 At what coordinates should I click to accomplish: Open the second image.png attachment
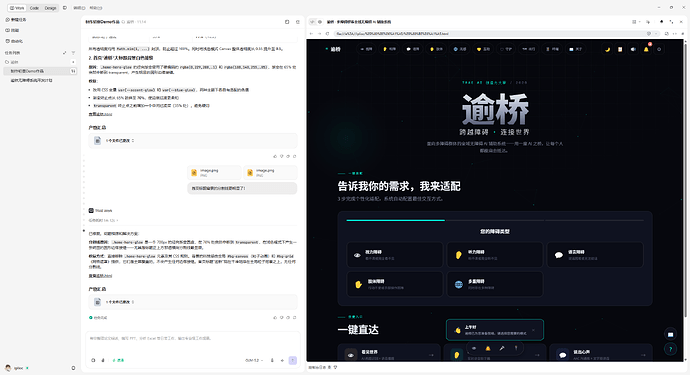[270, 173]
